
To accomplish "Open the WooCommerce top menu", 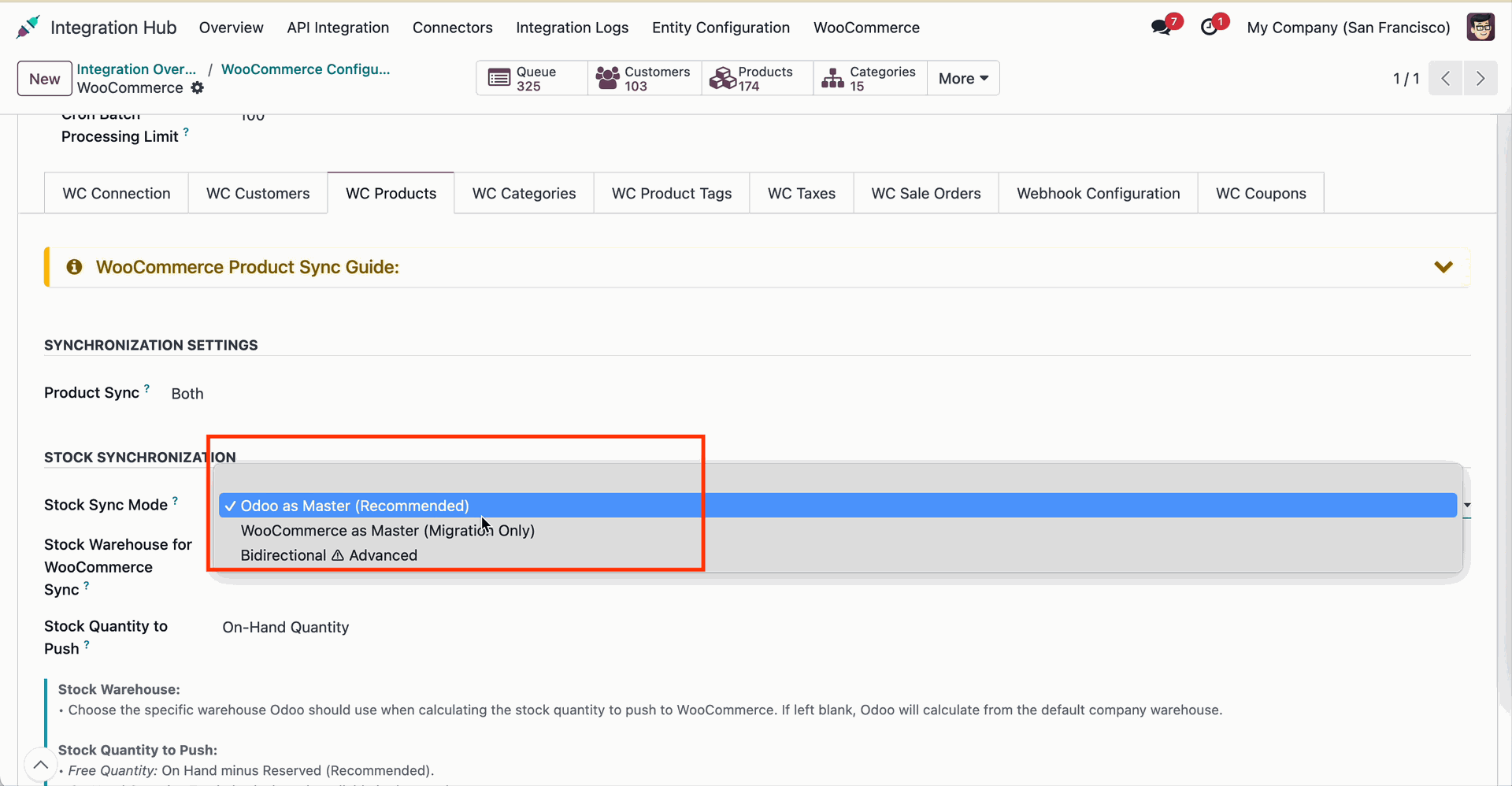I will (866, 28).
